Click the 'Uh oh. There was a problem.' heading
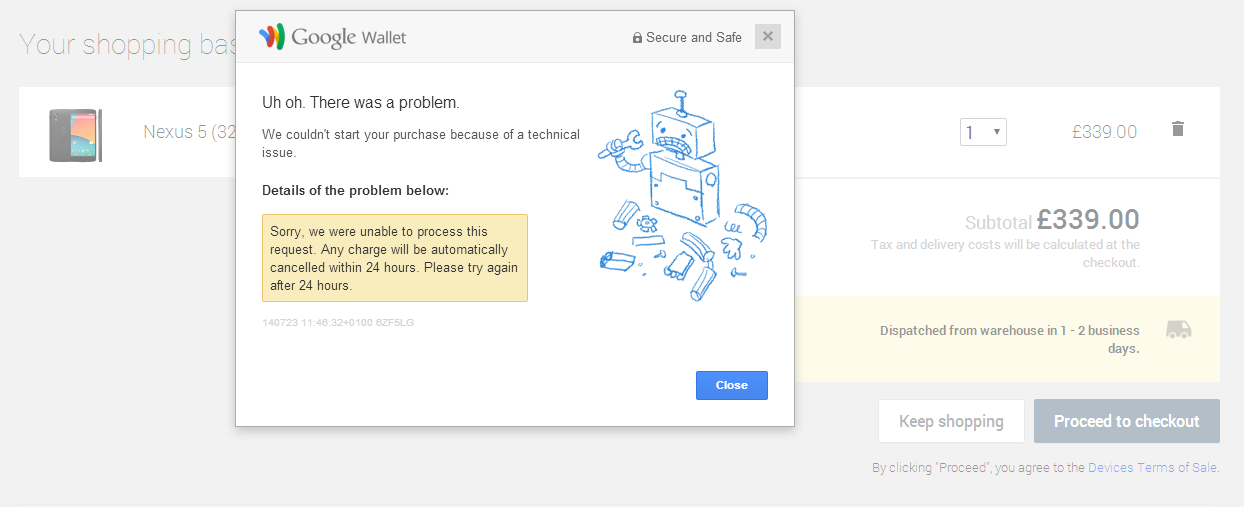Image resolution: width=1244 pixels, height=507 pixels. tap(360, 102)
